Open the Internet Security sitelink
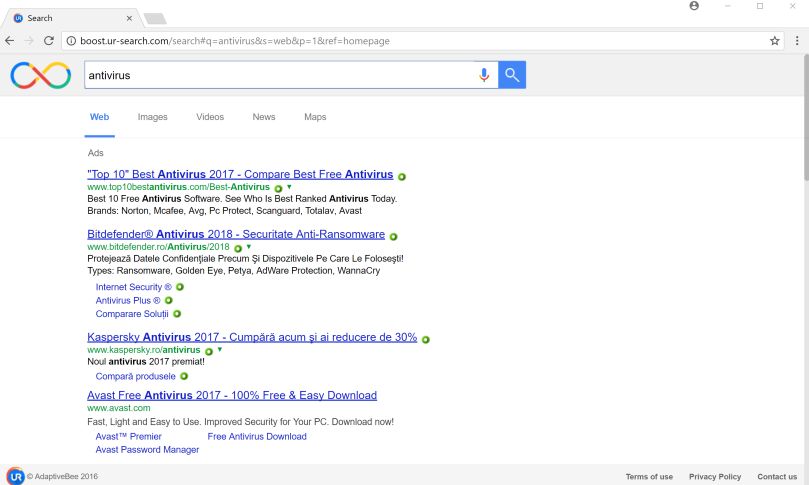 (133, 287)
